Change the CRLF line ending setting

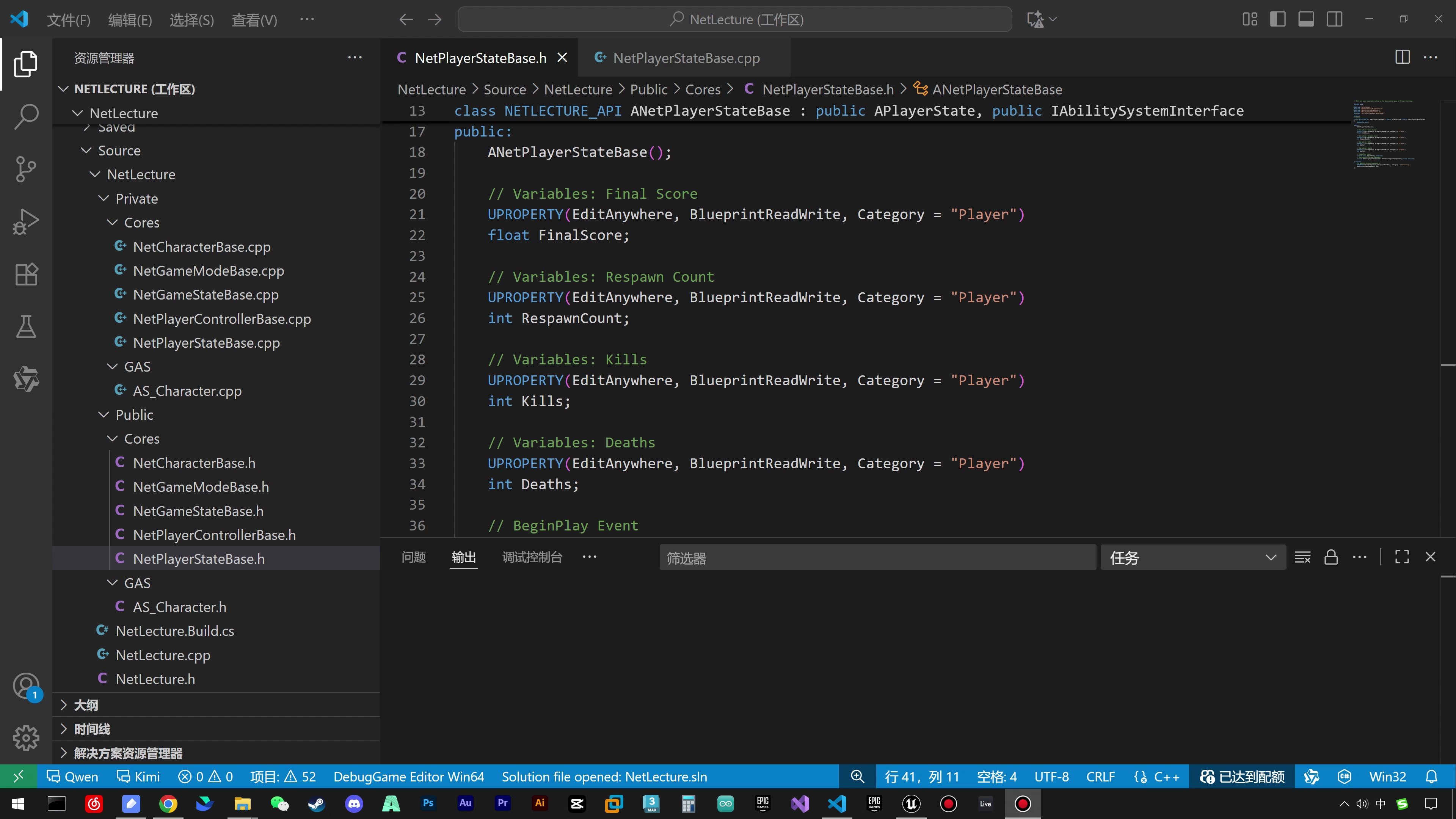coord(1100,777)
